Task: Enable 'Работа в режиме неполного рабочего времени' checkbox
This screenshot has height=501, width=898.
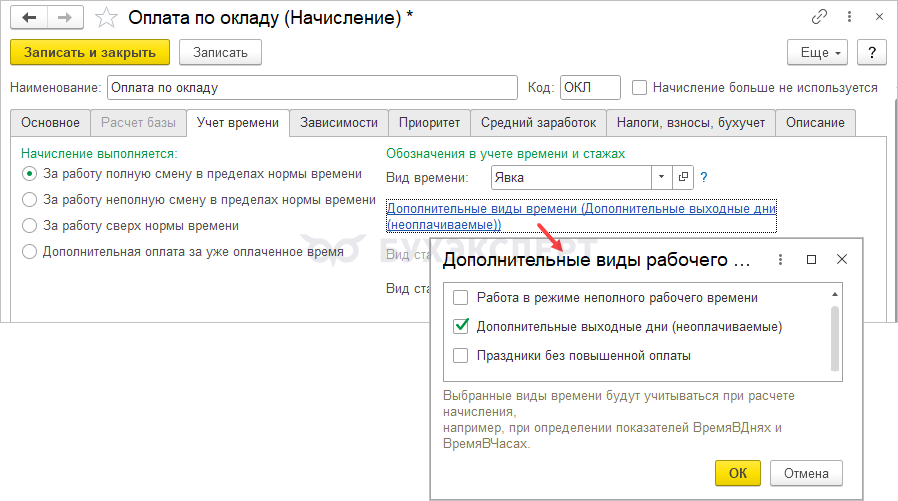Action: (x=461, y=298)
